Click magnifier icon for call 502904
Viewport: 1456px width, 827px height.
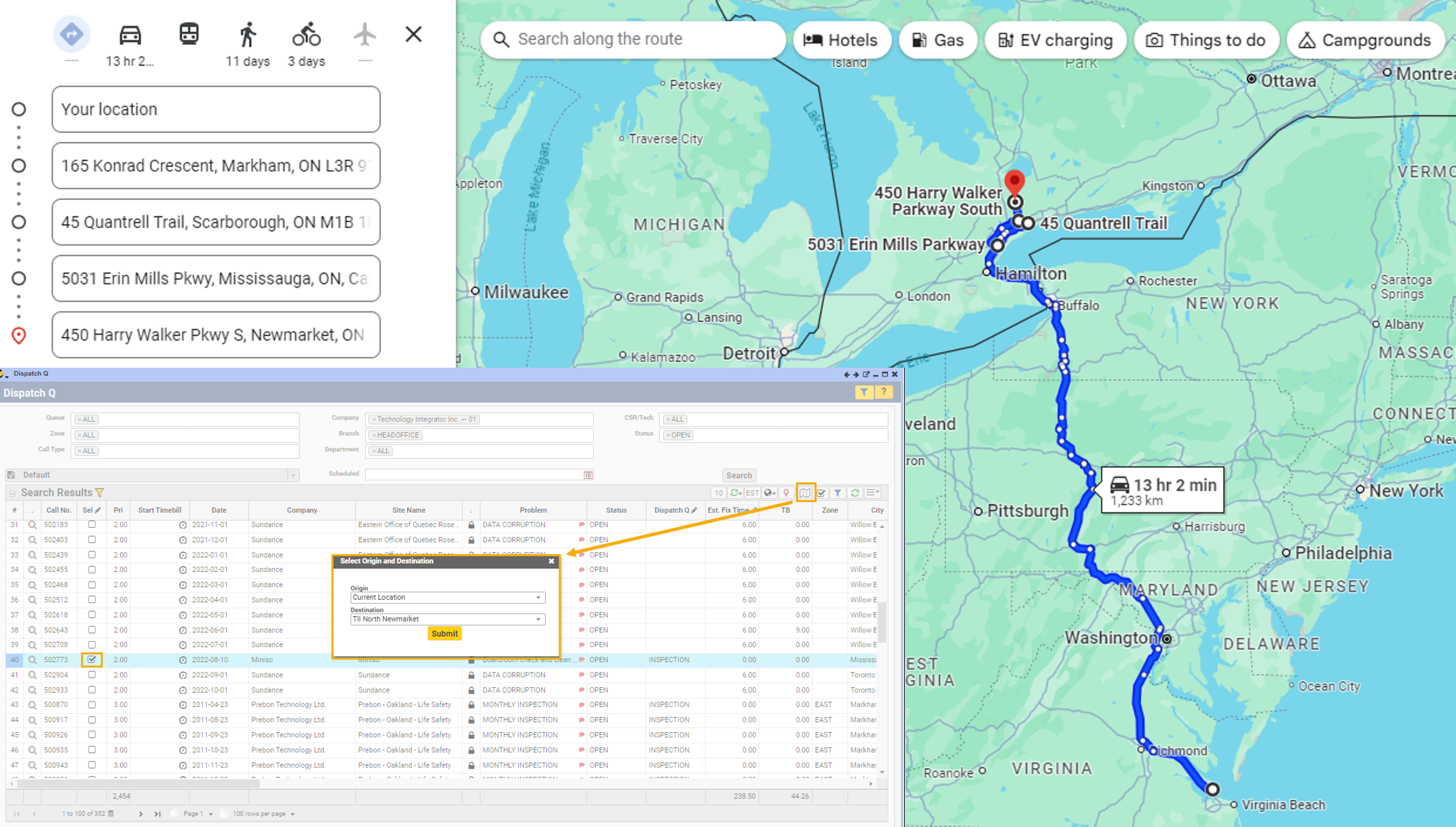(32, 675)
